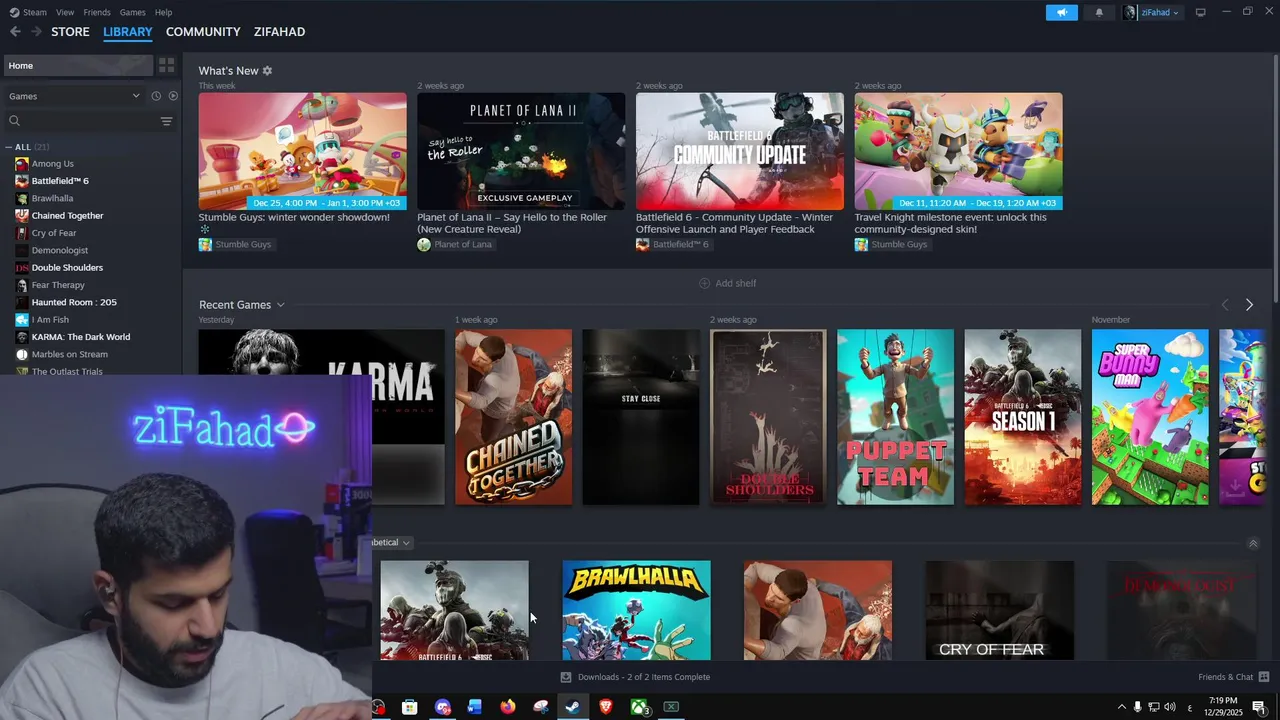Open the Friends menu

97,12
